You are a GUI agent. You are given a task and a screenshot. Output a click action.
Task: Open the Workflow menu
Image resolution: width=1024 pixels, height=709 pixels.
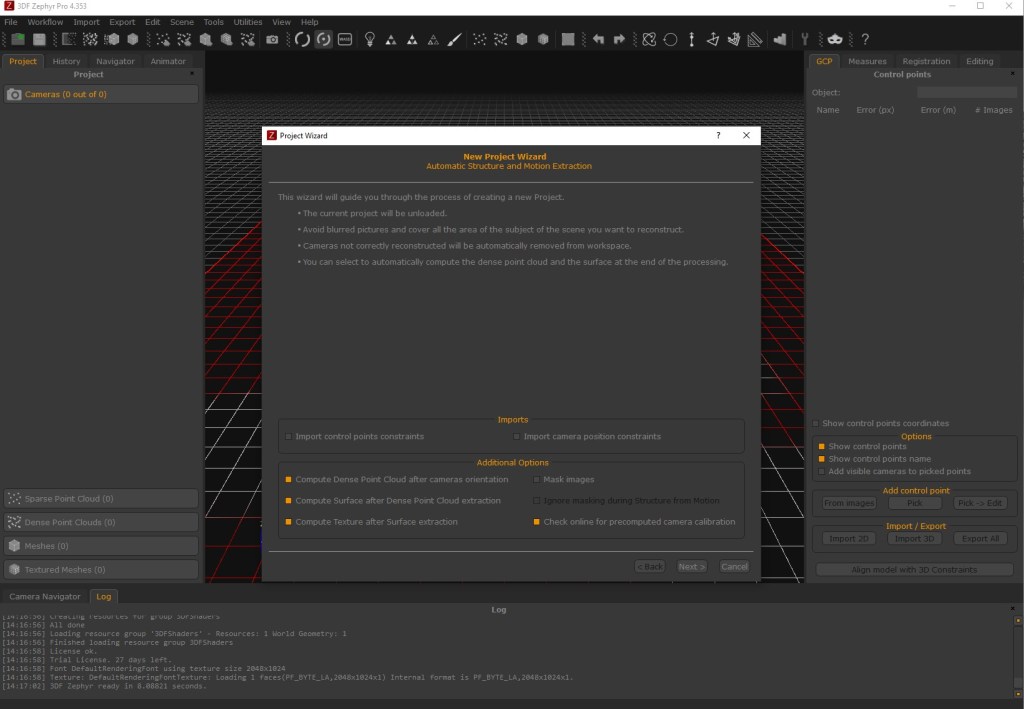[45, 22]
